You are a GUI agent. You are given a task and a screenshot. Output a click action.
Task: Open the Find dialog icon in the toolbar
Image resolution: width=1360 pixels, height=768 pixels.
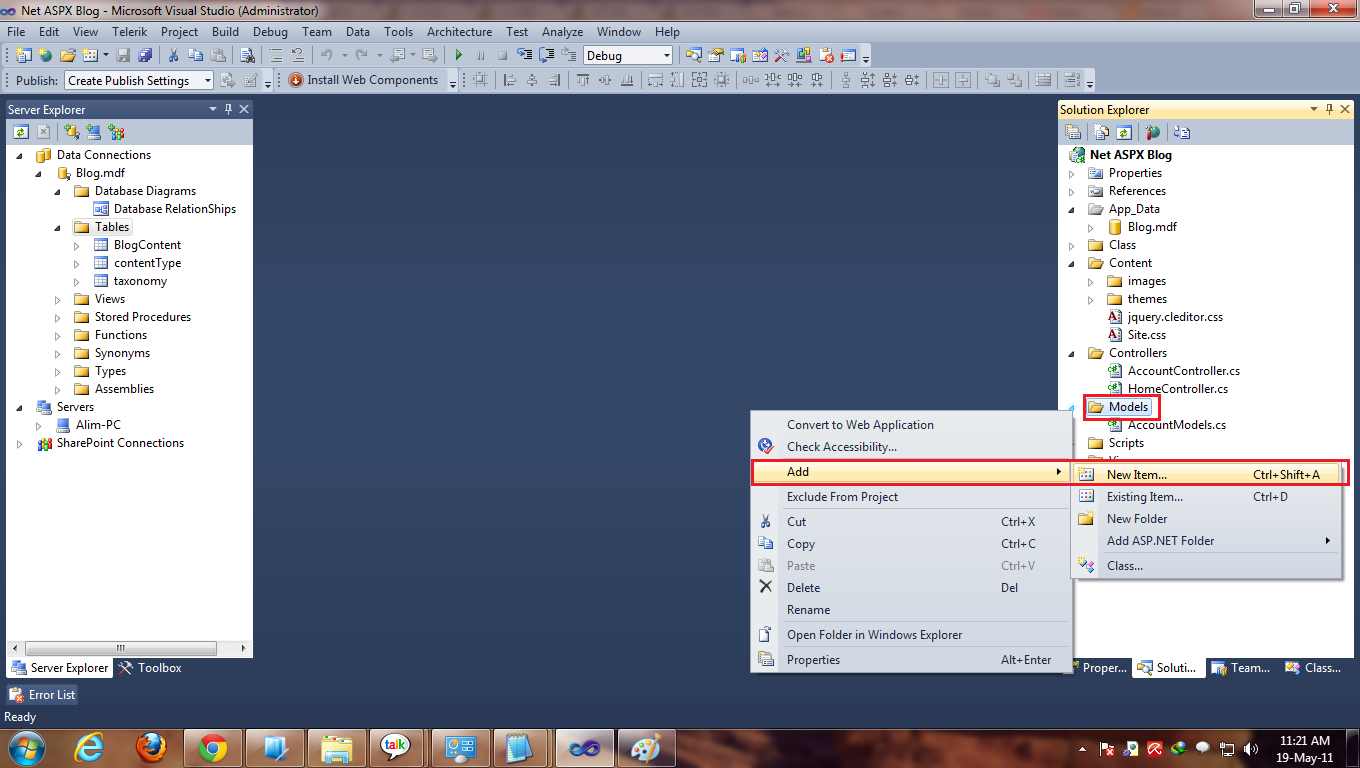click(246, 55)
